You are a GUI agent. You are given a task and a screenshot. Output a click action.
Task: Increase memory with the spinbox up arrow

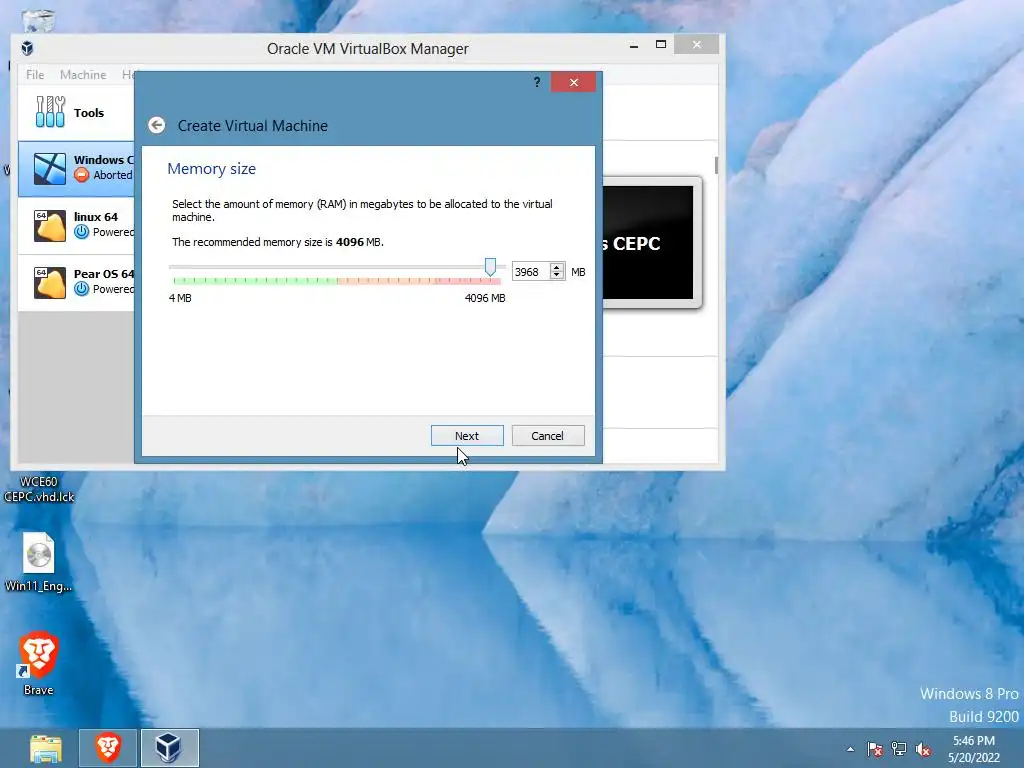tap(557, 267)
